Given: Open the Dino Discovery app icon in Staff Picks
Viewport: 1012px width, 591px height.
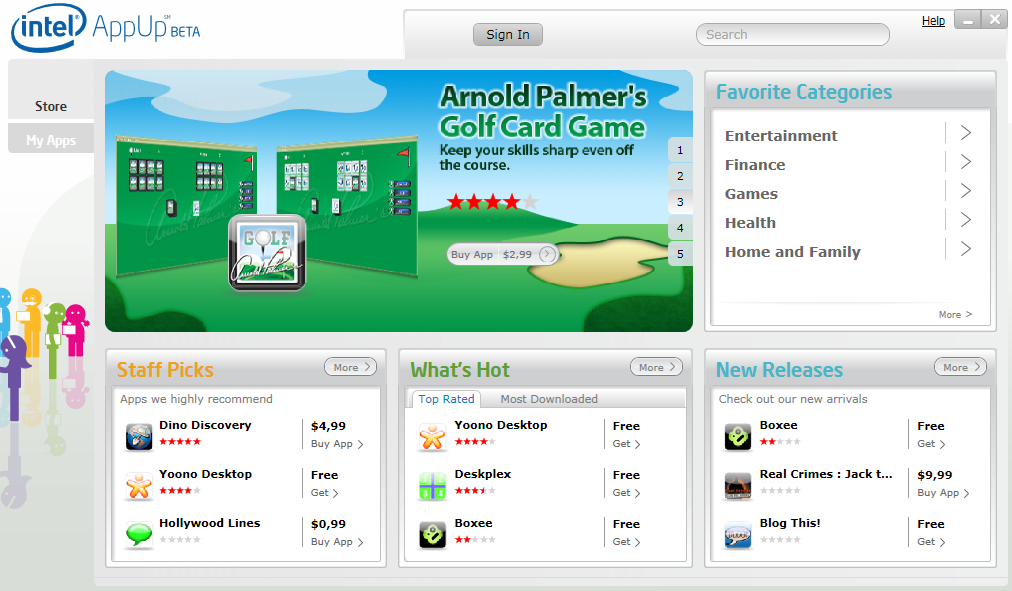Looking at the screenshot, I should (x=139, y=437).
